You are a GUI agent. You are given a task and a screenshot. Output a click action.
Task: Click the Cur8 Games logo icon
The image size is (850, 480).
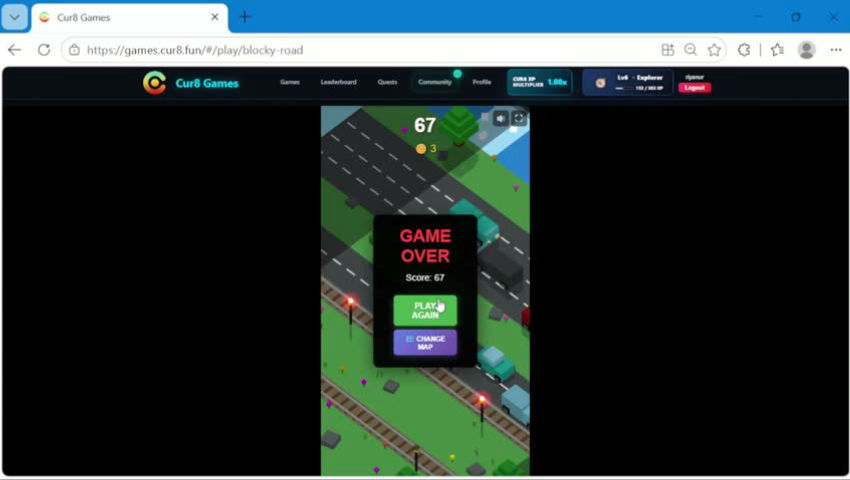(x=154, y=83)
